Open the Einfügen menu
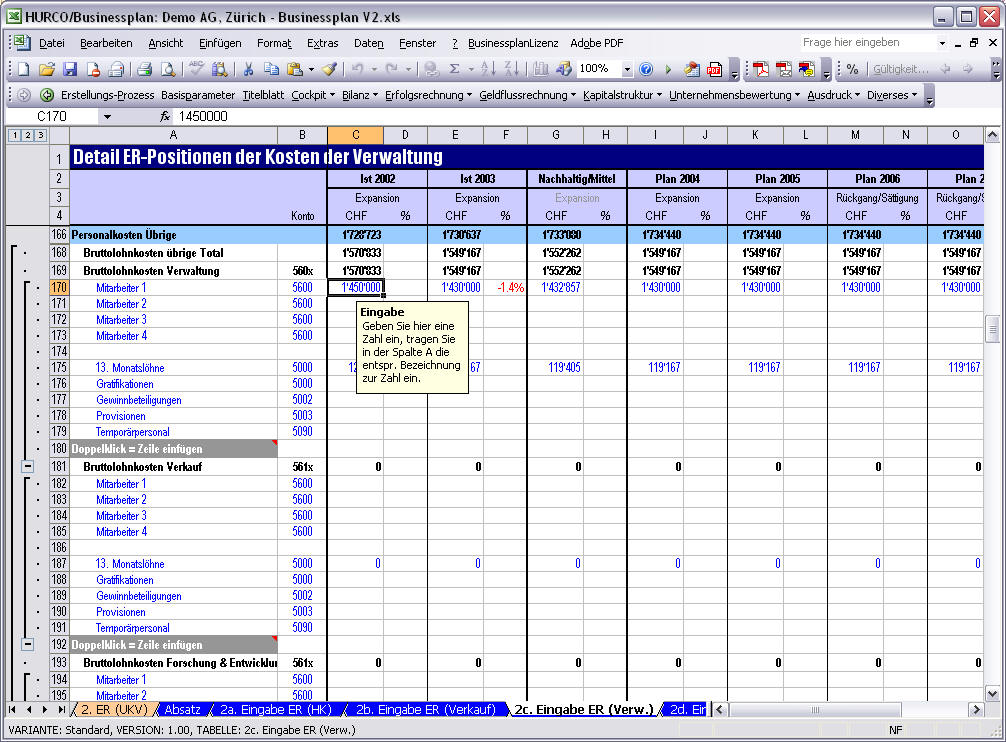1006x742 pixels. (220, 43)
